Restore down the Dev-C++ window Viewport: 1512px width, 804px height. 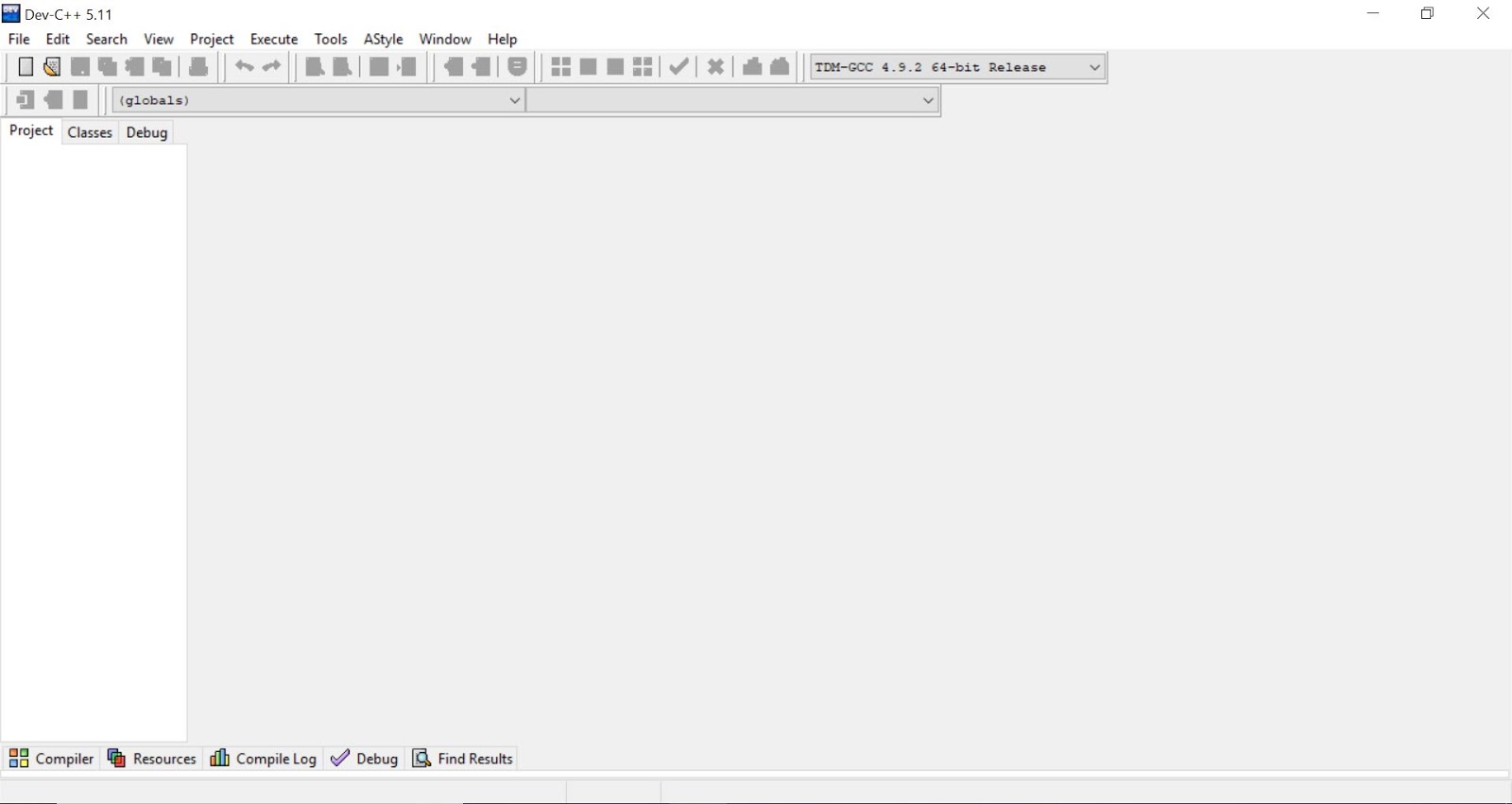[1428, 13]
